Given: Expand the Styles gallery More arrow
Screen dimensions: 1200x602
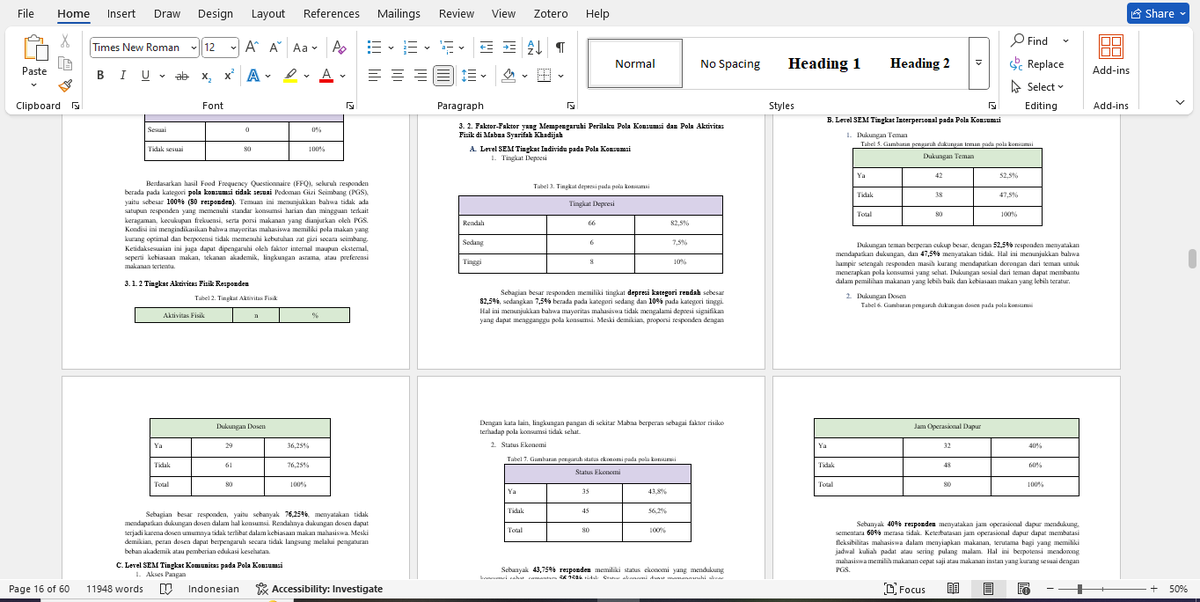Looking at the screenshot, I should 977,64.
